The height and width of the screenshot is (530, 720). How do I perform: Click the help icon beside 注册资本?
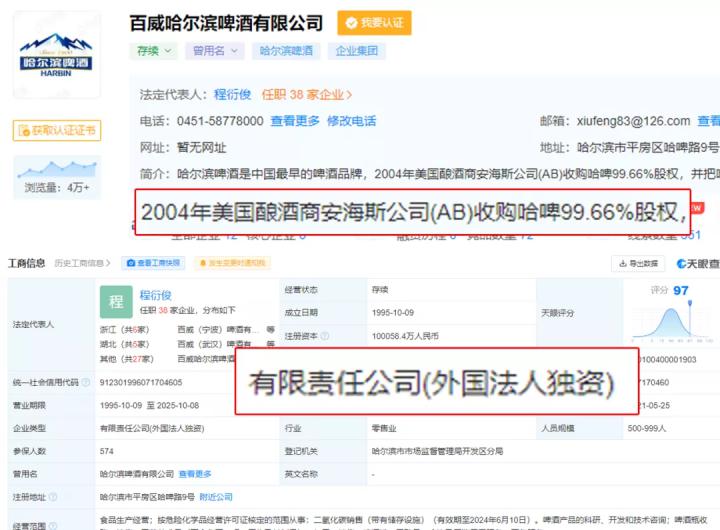point(325,336)
